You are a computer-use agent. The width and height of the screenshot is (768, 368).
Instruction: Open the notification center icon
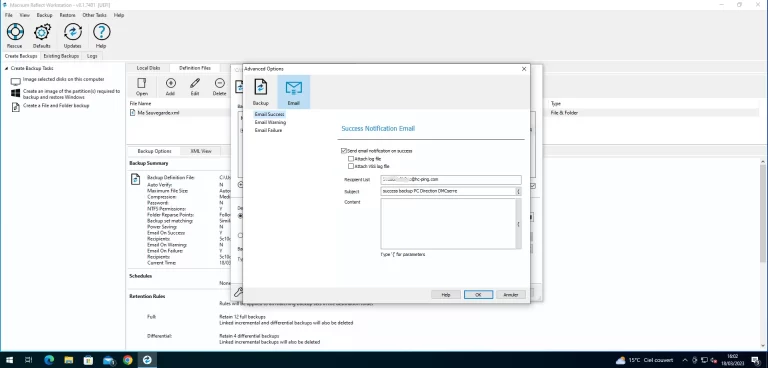point(756,360)
